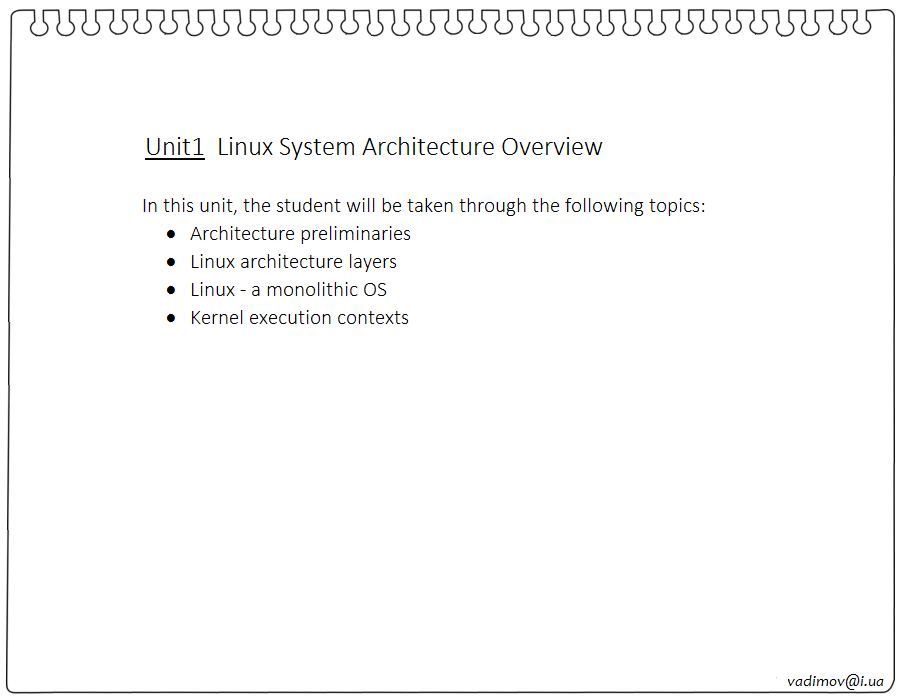
Task: Open the vadimov@i.ua email address
Action: [x=835, y=681]
